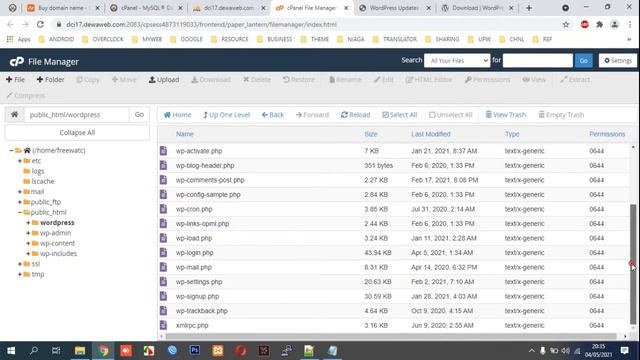Open the browser extensions puzzle icon
The width and height of the screenshot is (640, 360).
600,24
